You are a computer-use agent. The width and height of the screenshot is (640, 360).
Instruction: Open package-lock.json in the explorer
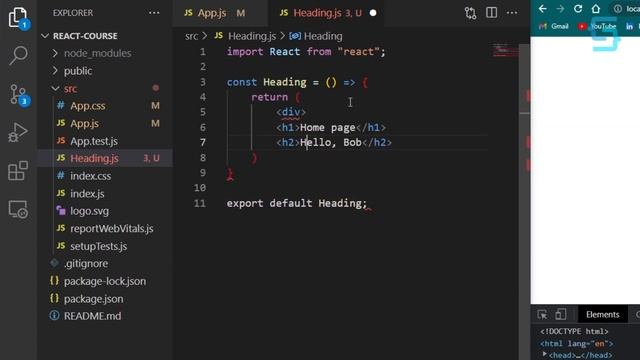[x=105, y=281]
